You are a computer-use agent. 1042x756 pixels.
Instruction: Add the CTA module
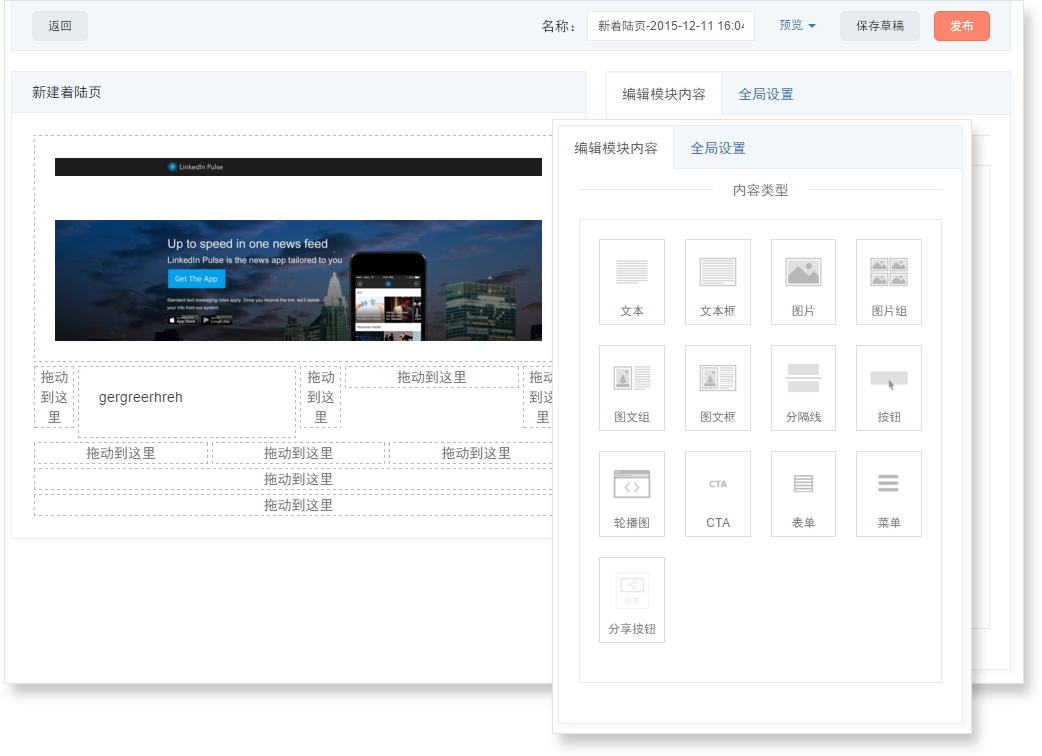pyautogui.click(x=717, y=493)
